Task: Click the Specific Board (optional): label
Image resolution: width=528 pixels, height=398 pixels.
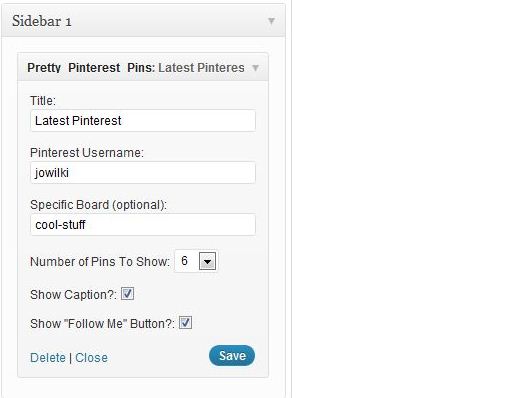Action: 98,205
